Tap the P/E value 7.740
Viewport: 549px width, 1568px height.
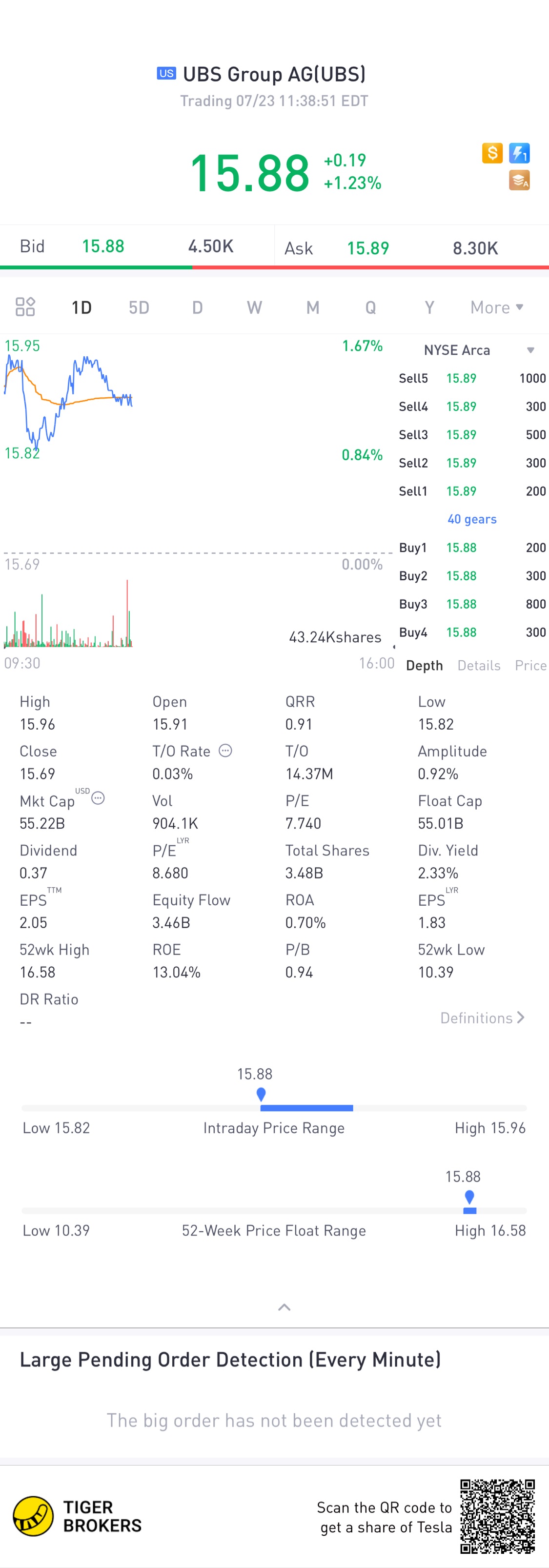(x=303, y=823)
